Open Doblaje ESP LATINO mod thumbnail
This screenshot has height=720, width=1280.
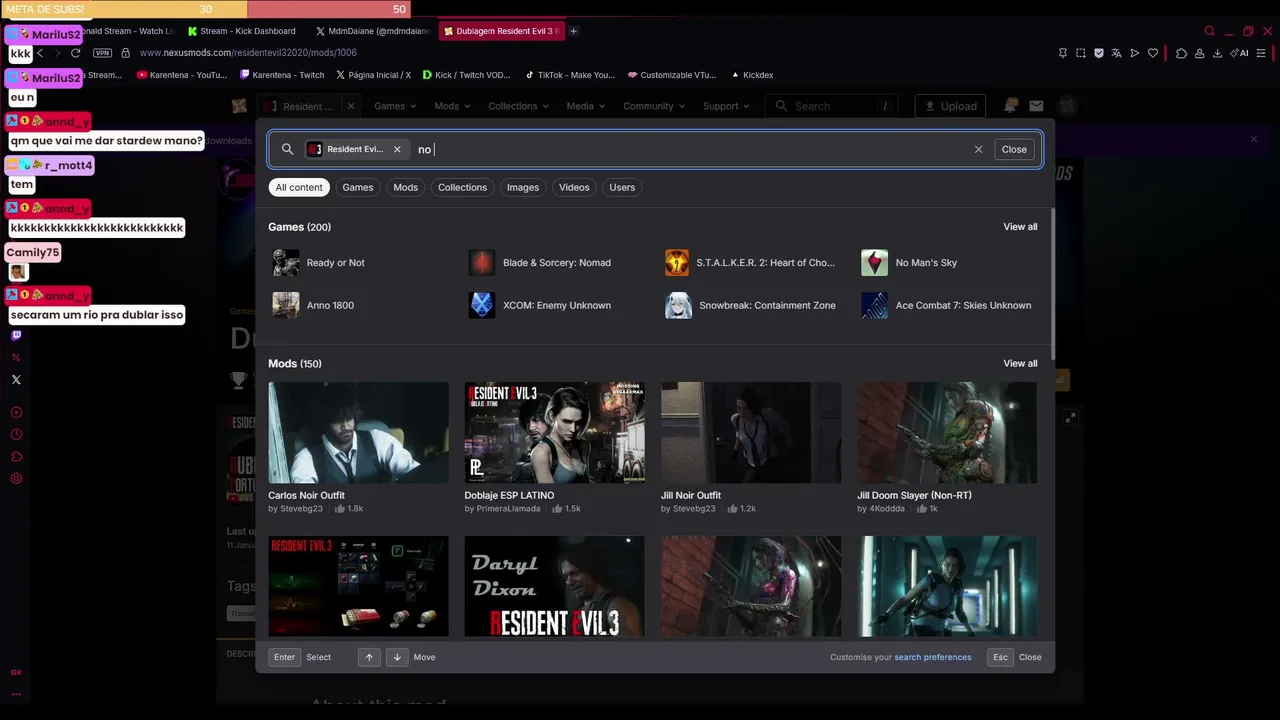coord(554,433)
